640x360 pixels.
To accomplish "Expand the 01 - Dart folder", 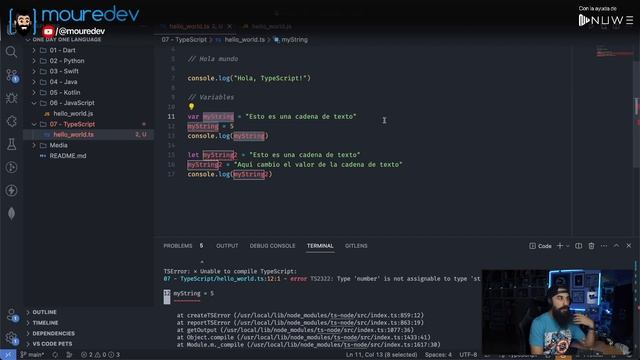I will click(88, 50).
